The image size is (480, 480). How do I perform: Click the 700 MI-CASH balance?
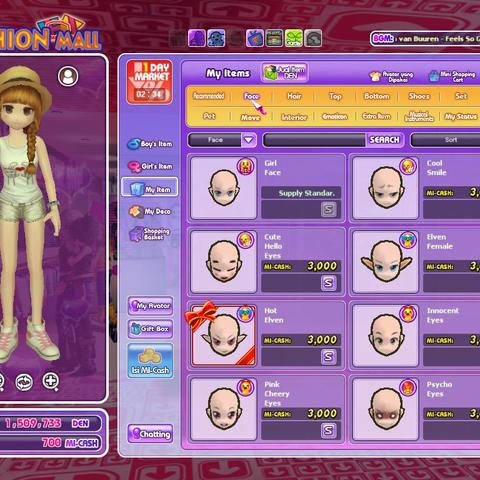click(x=50, y=443)
